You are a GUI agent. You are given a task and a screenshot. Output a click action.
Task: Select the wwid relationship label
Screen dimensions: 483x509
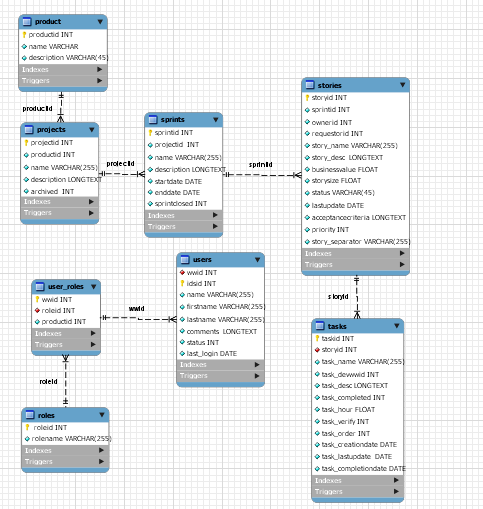pyautogui.click(x=136, y=309)
